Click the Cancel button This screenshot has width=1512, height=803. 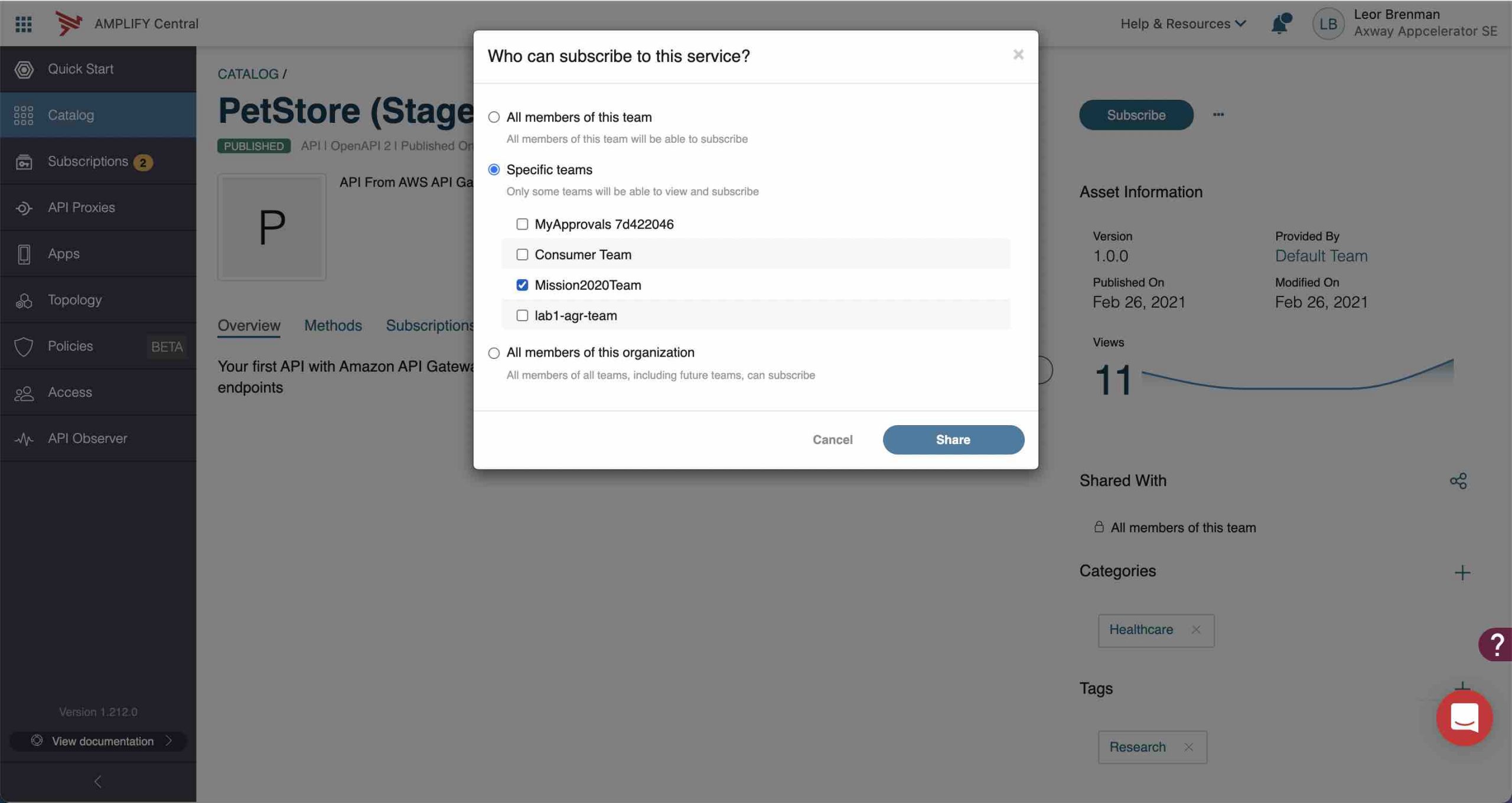pyautogui.click(x=832, y=439)
